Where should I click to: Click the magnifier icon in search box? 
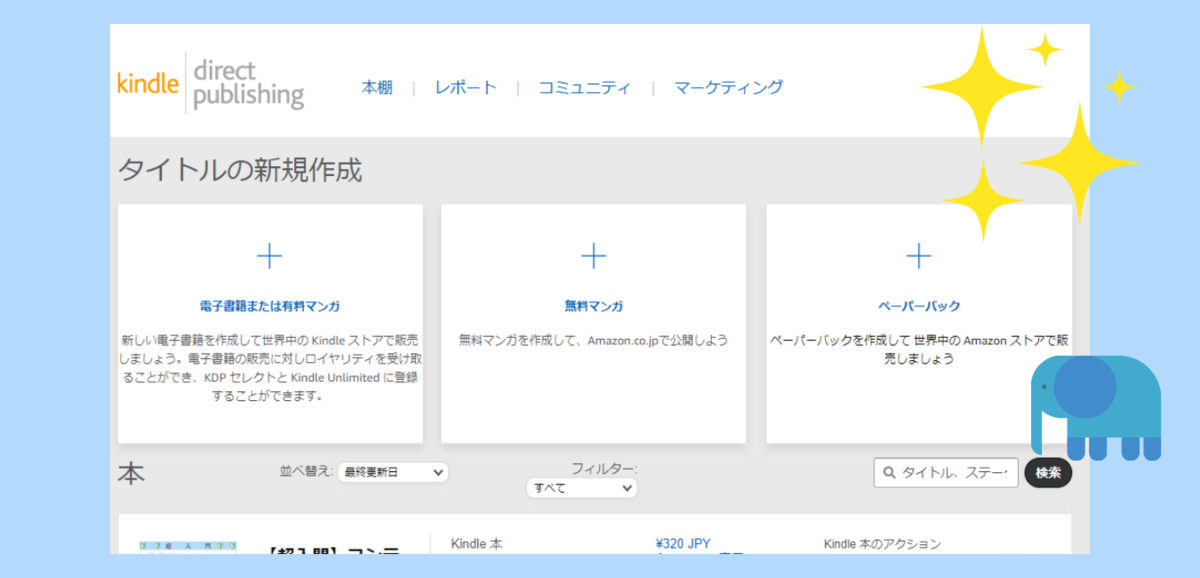click(889, 473)
